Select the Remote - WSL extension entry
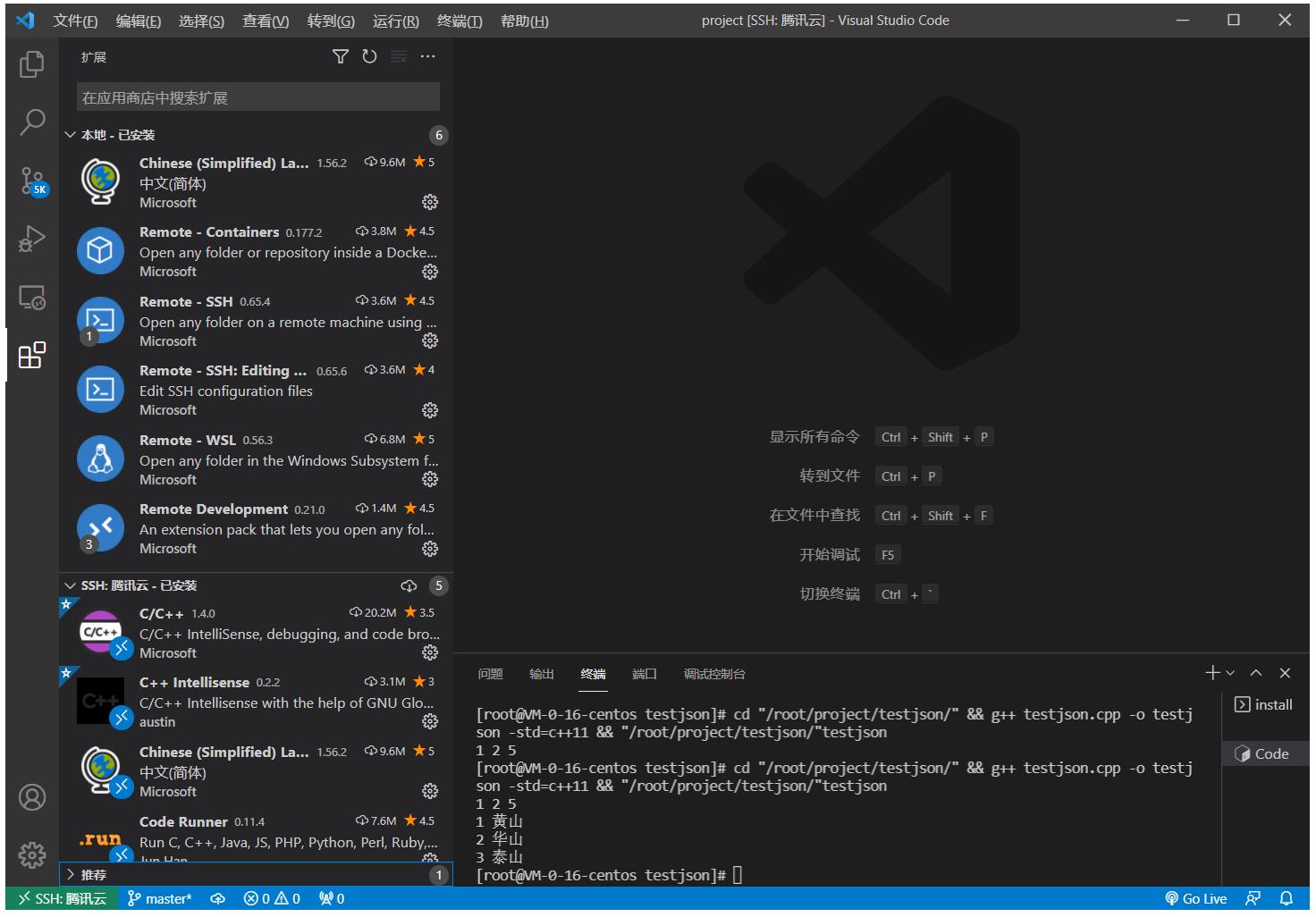The image size is (1316, 917). (256, 459)
